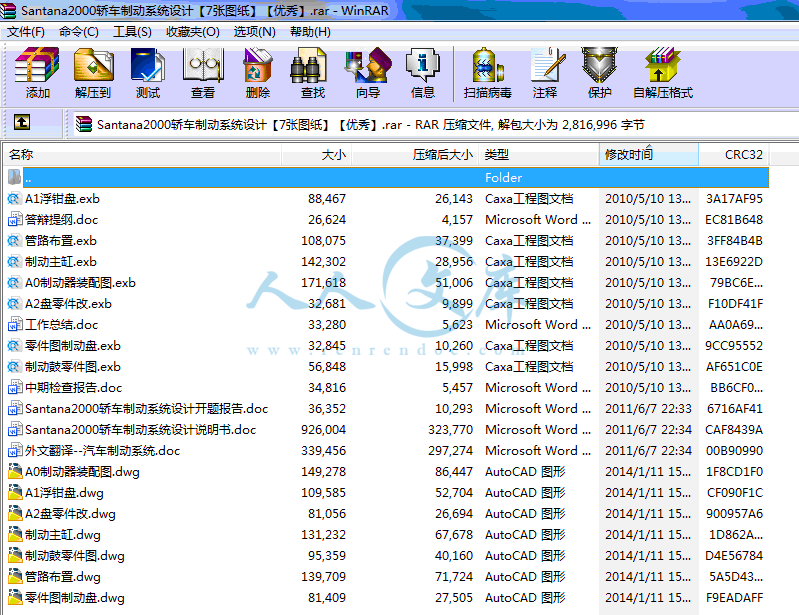
Task: Show archive Info (信息) icon
Action: click(422, 65)
